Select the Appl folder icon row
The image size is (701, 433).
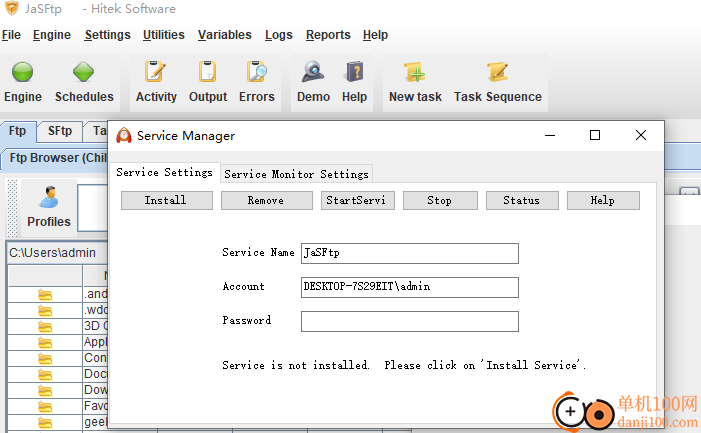45,343
